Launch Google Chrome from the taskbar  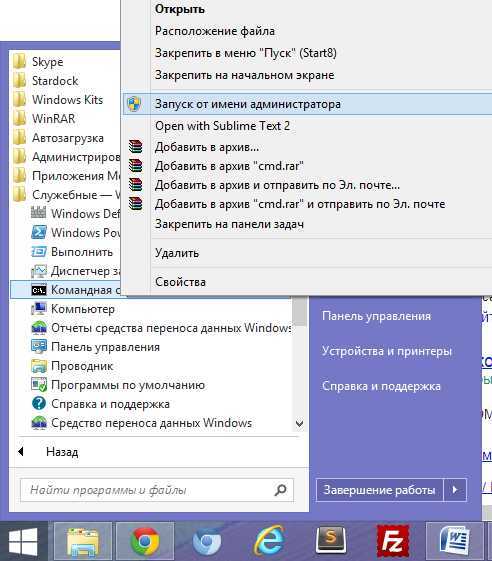(x=145, y=541)
